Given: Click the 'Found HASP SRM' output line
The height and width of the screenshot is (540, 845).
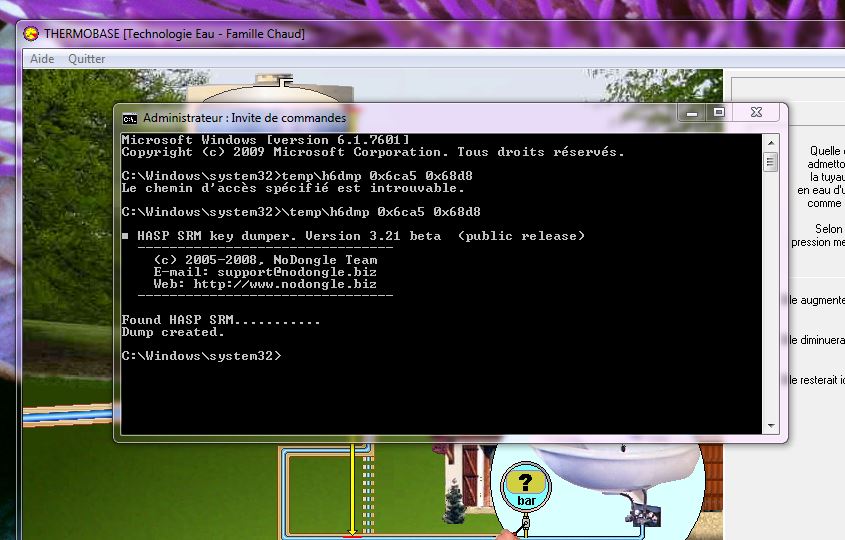Looking at the screenshot, I should coord(220,320).
